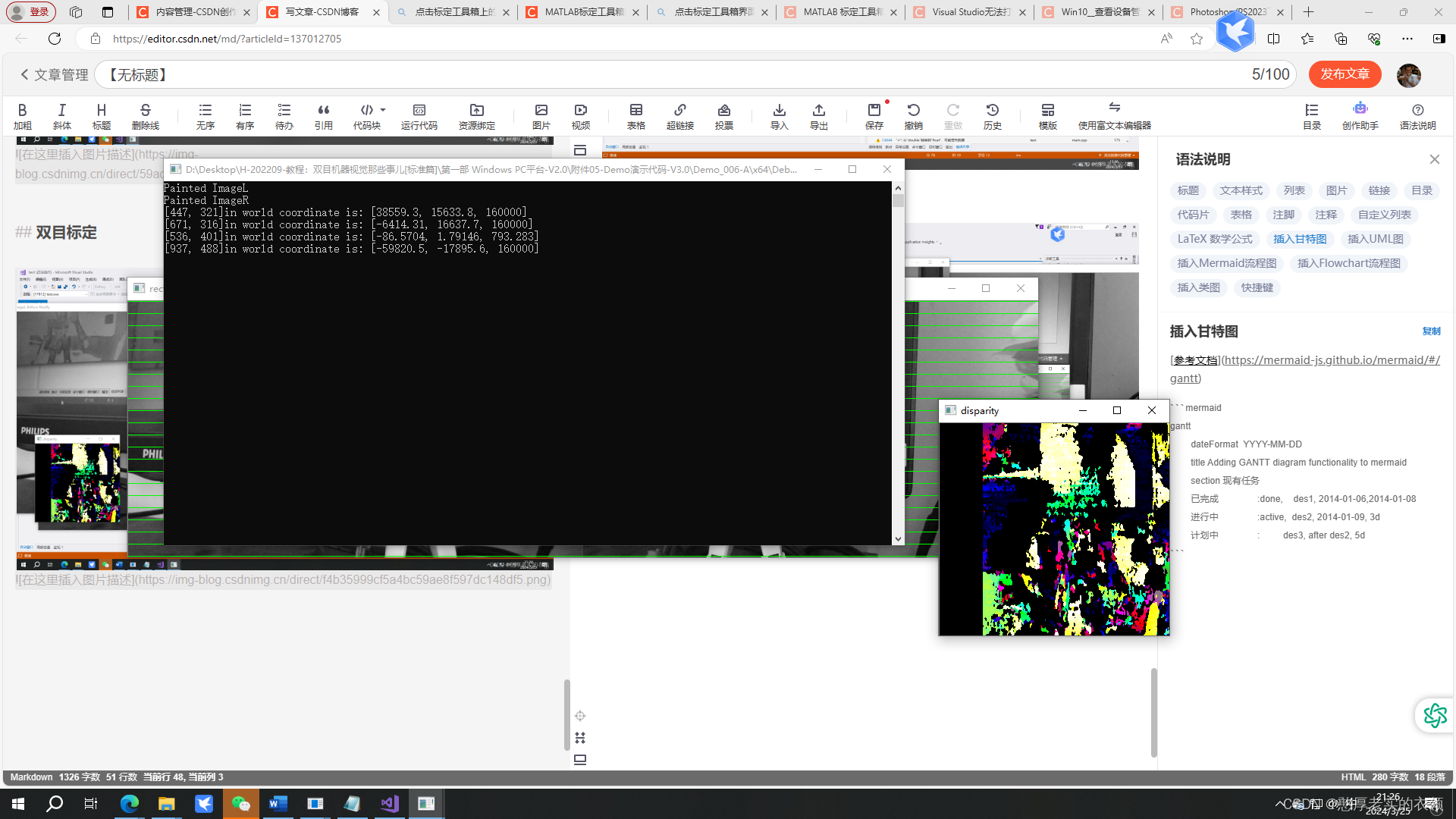Click the 发布文章 publish button

click(1345, 74)
